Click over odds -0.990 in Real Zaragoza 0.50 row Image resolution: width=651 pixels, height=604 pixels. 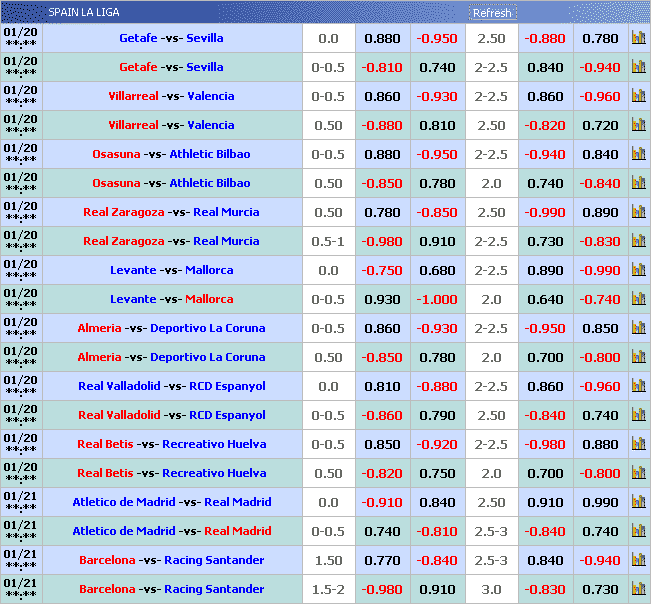546,212
